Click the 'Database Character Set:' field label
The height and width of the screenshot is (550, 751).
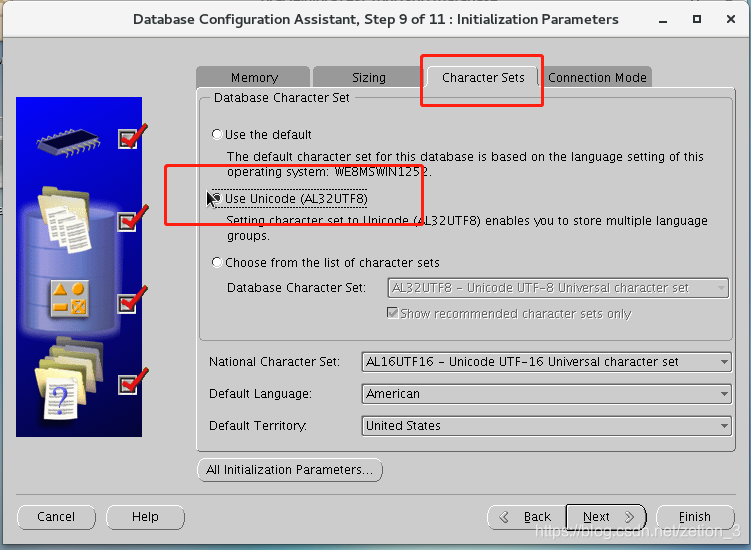point(296,288)
